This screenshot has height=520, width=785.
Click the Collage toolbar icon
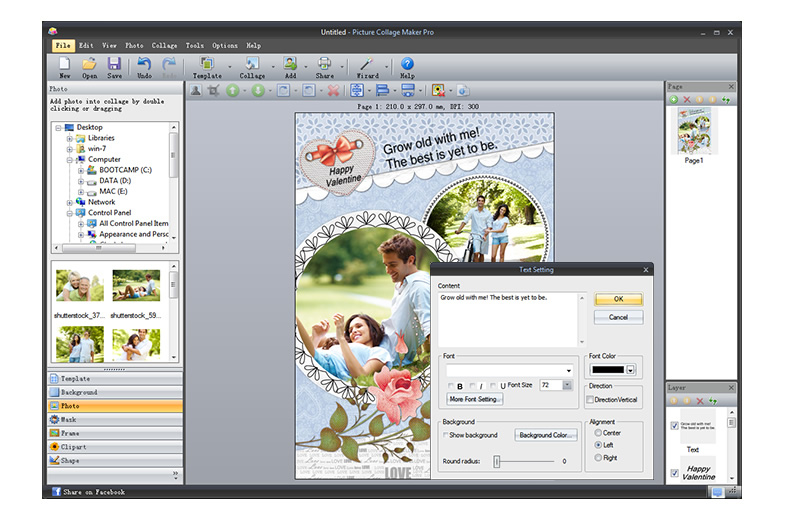[x=251, y=64]
